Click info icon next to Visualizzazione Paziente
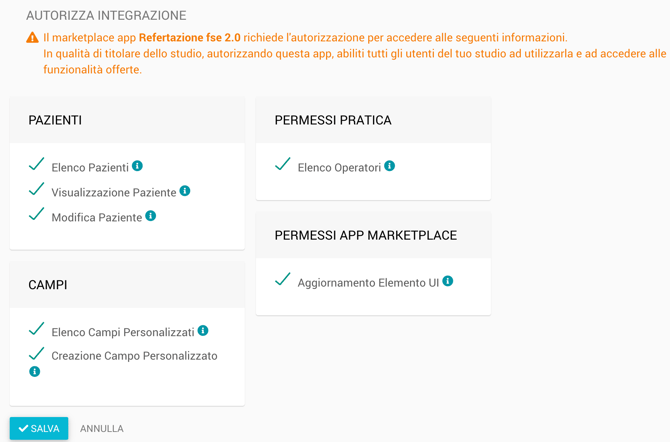 tap(185, 191)
